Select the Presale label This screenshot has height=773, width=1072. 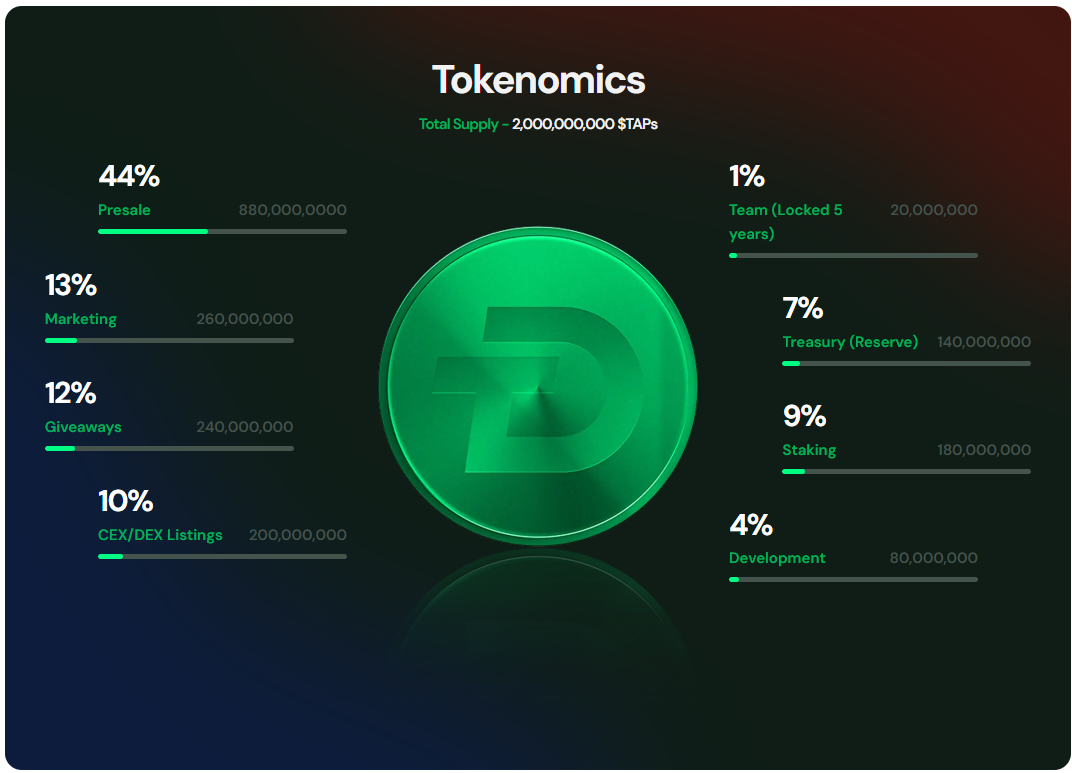click(124, 210)
